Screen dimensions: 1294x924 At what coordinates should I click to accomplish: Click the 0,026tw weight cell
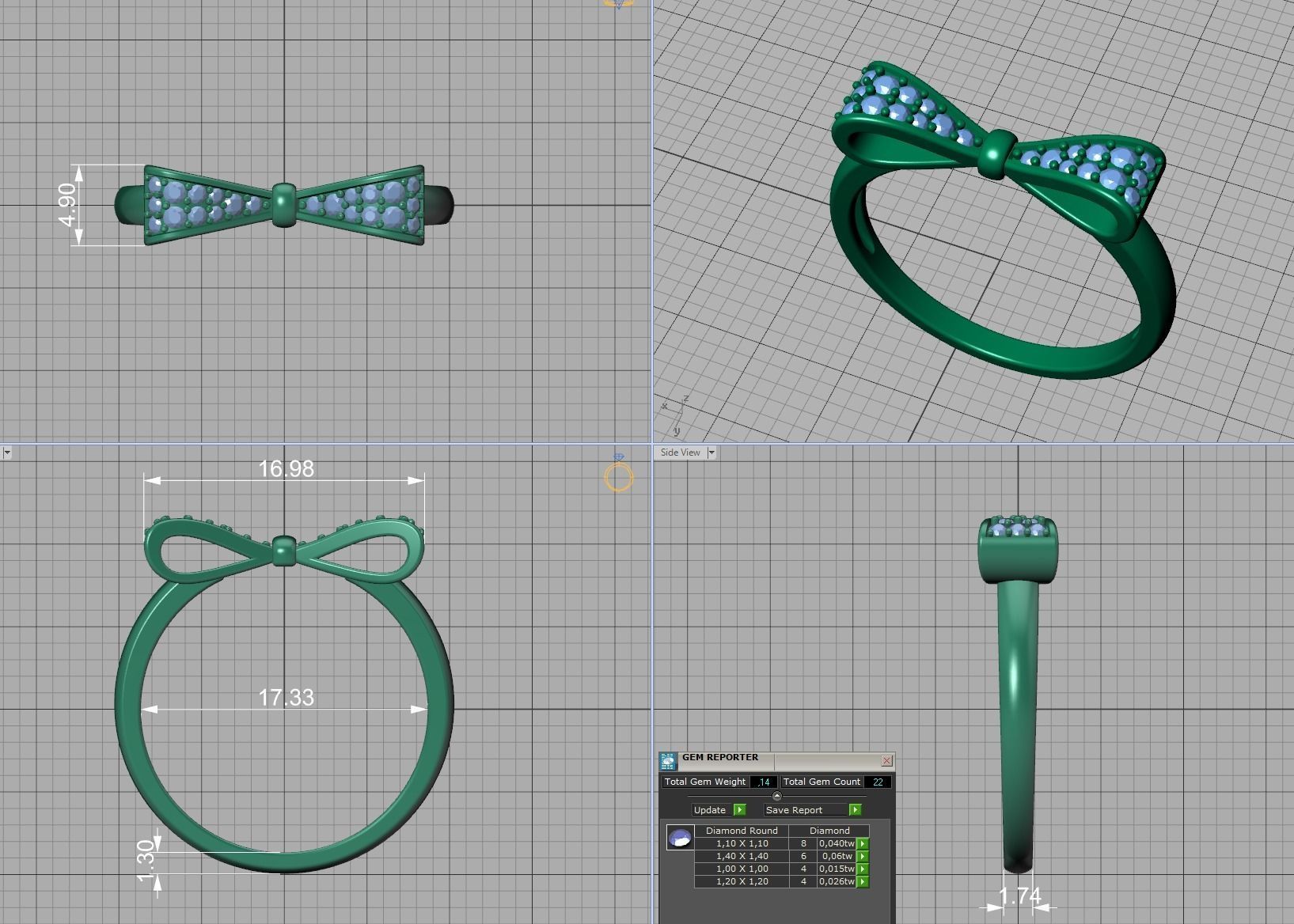[x=837, y=881]
